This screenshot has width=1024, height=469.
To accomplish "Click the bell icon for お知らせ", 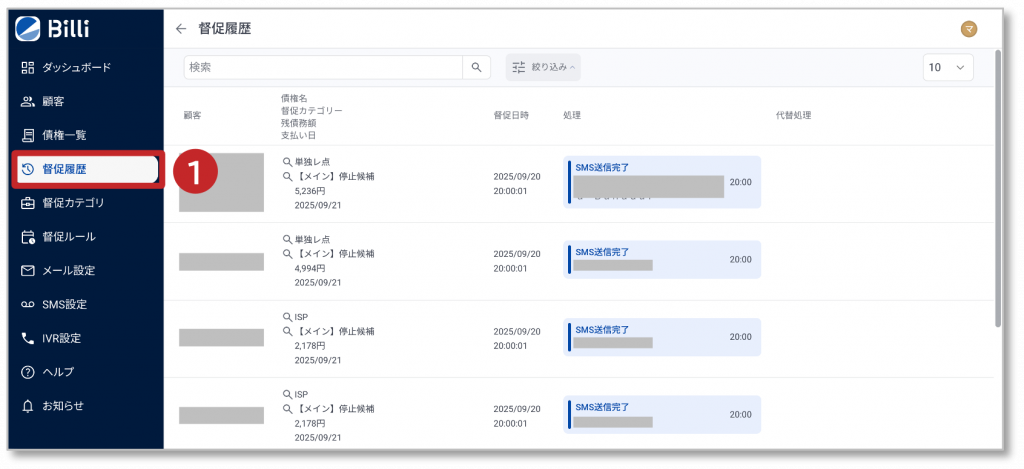I will [x=28, y=405].
